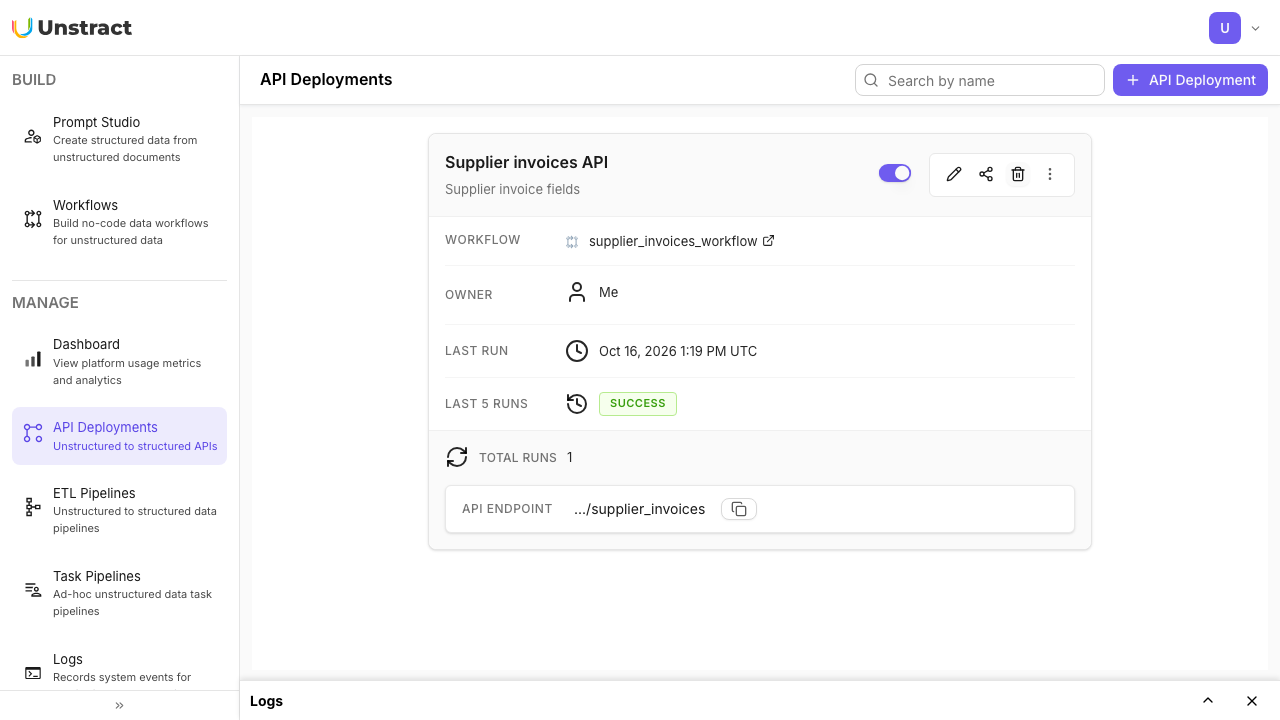Close the Logs panel
Image resolution: width=1280 pixels, height=720 pixels.
point(1252,701)
